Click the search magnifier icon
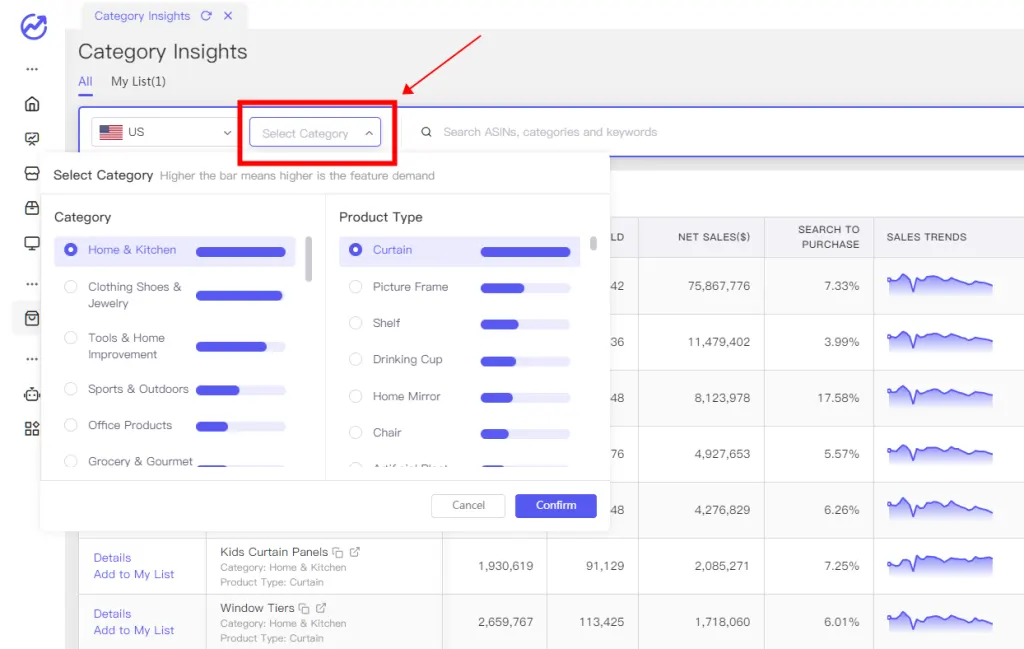Image resolution: width=1024 pixels, height=649 pixels. (x=426, y=132)
